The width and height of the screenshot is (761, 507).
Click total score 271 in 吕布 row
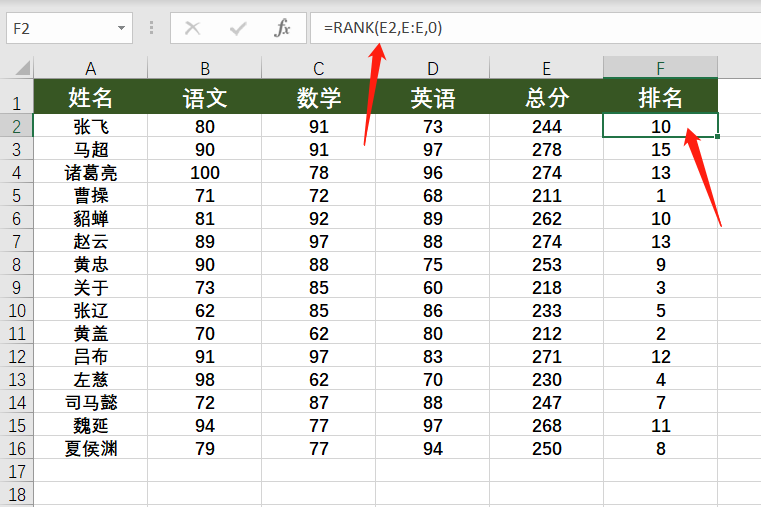click(546, 357)
